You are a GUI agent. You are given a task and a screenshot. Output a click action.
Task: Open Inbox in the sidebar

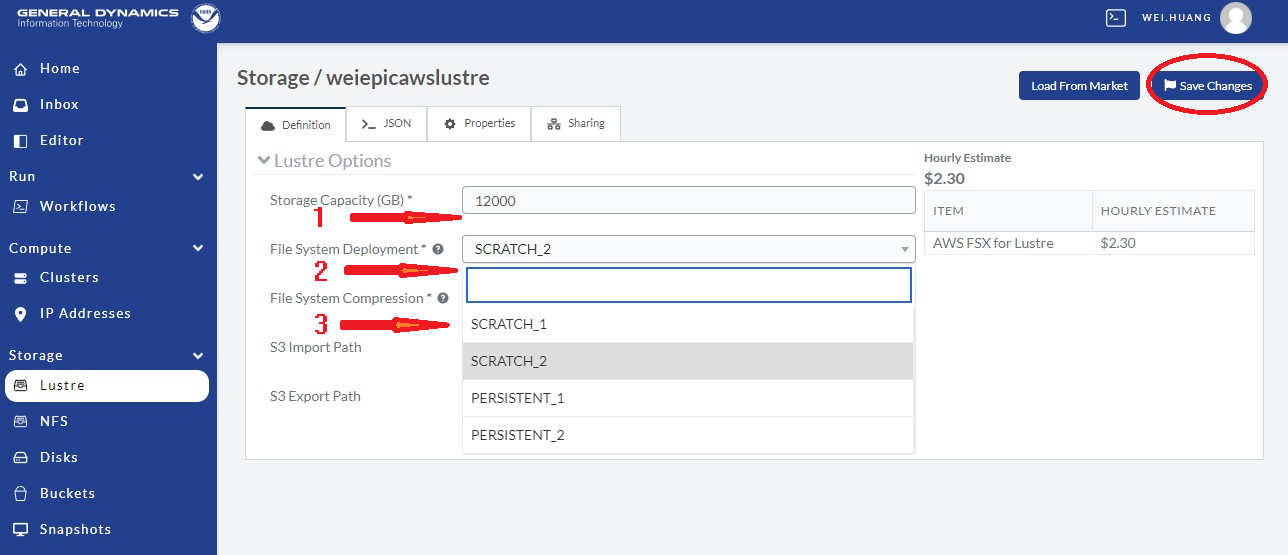59,105
